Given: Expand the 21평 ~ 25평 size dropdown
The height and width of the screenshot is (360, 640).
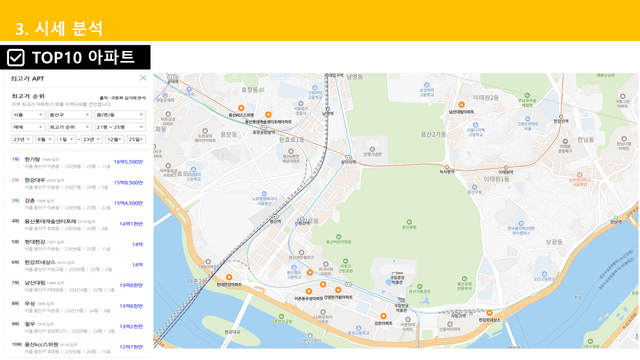Looking at the screenshot, I should click(x=120, y=127).
